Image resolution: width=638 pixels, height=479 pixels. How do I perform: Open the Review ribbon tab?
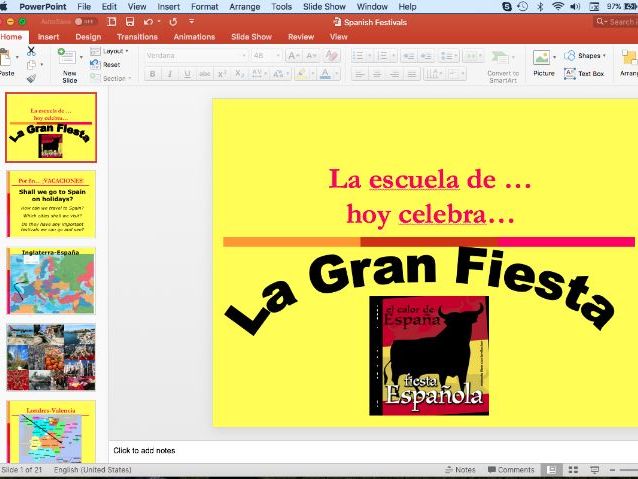pyautogui.click(x=301, y=37)
